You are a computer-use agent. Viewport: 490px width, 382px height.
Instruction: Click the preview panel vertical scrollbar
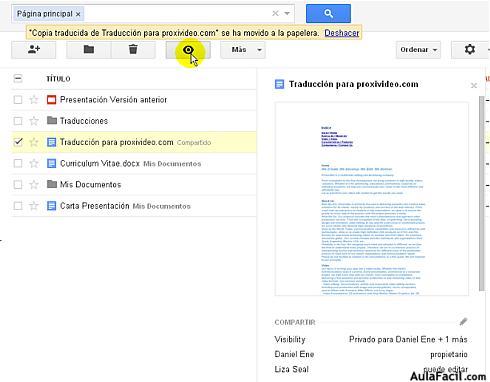[x=481, y=193]
